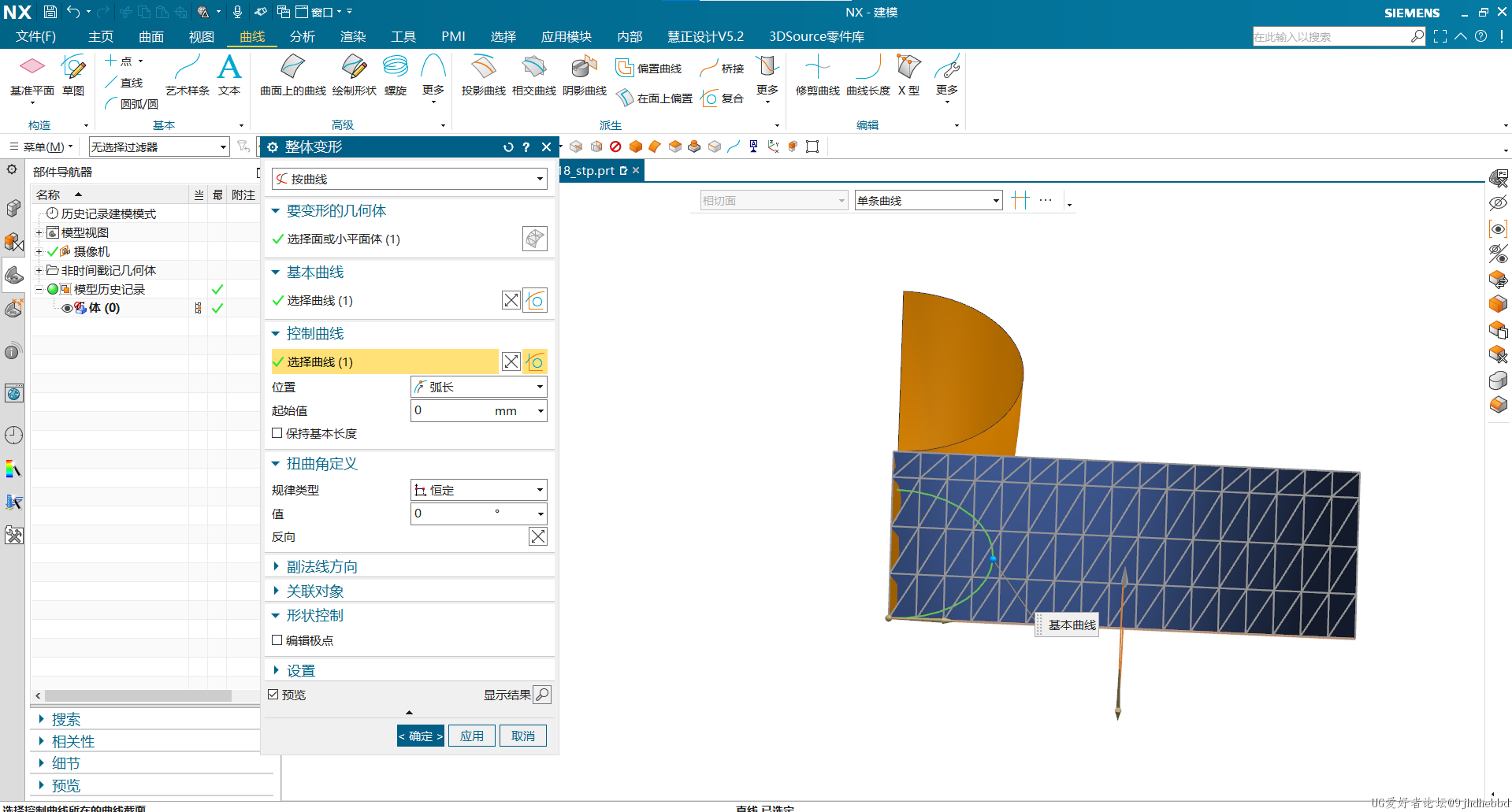Screen dimensions: 1512x812
Task: Click the reverse (反向) twist icon
Action: click(538, 536)
